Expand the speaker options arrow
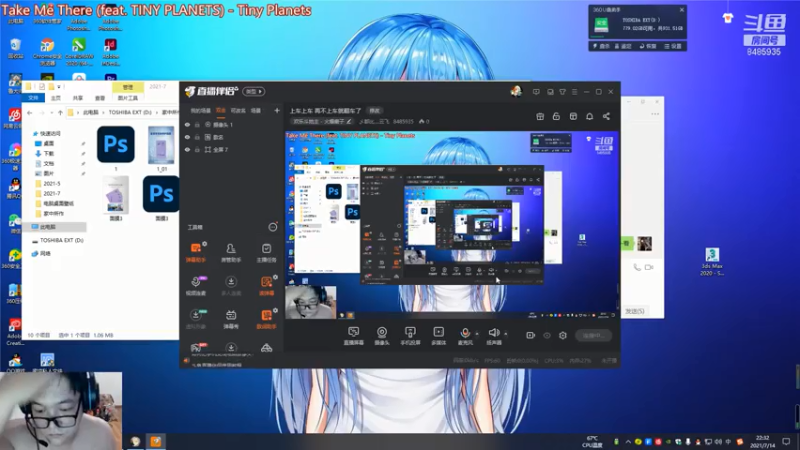Screen dimensions: 800x450 pos(506,334)
